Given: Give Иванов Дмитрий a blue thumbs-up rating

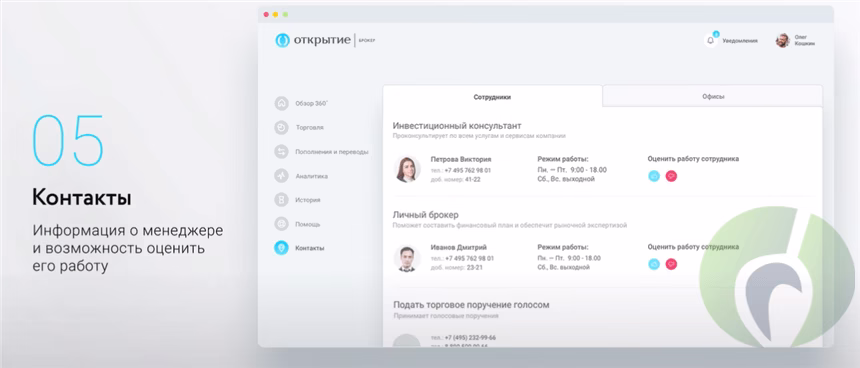Looking at the screenshot, I should click(654, 264).
